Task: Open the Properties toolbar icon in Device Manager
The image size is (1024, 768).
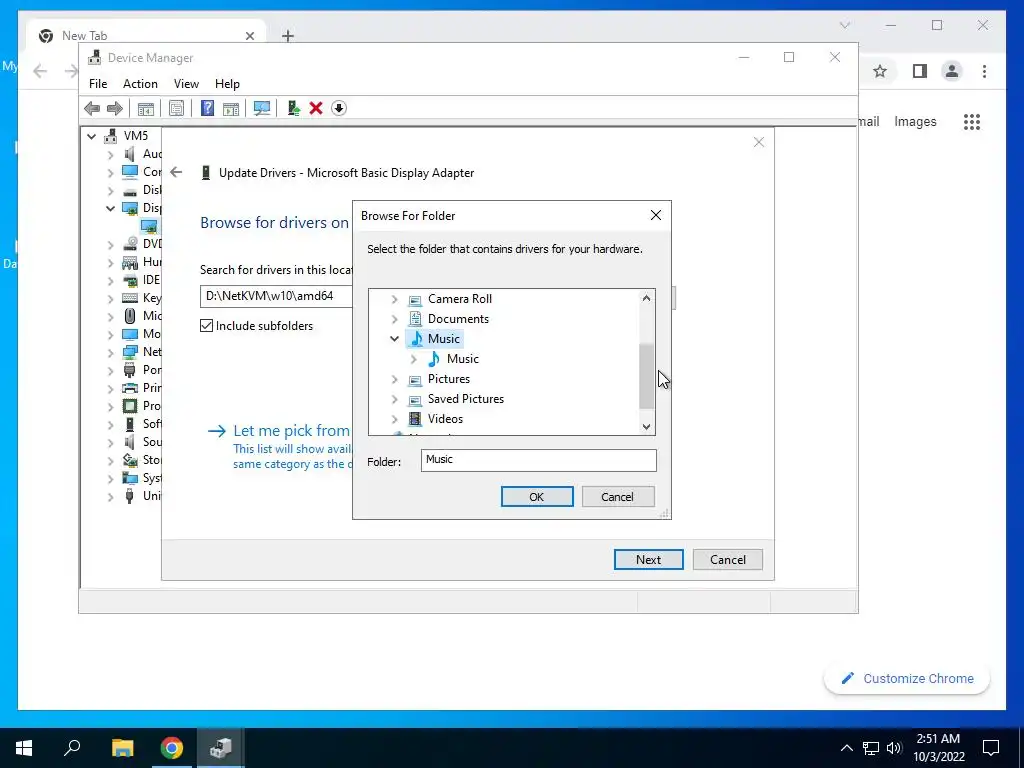Action: point(176,108)
